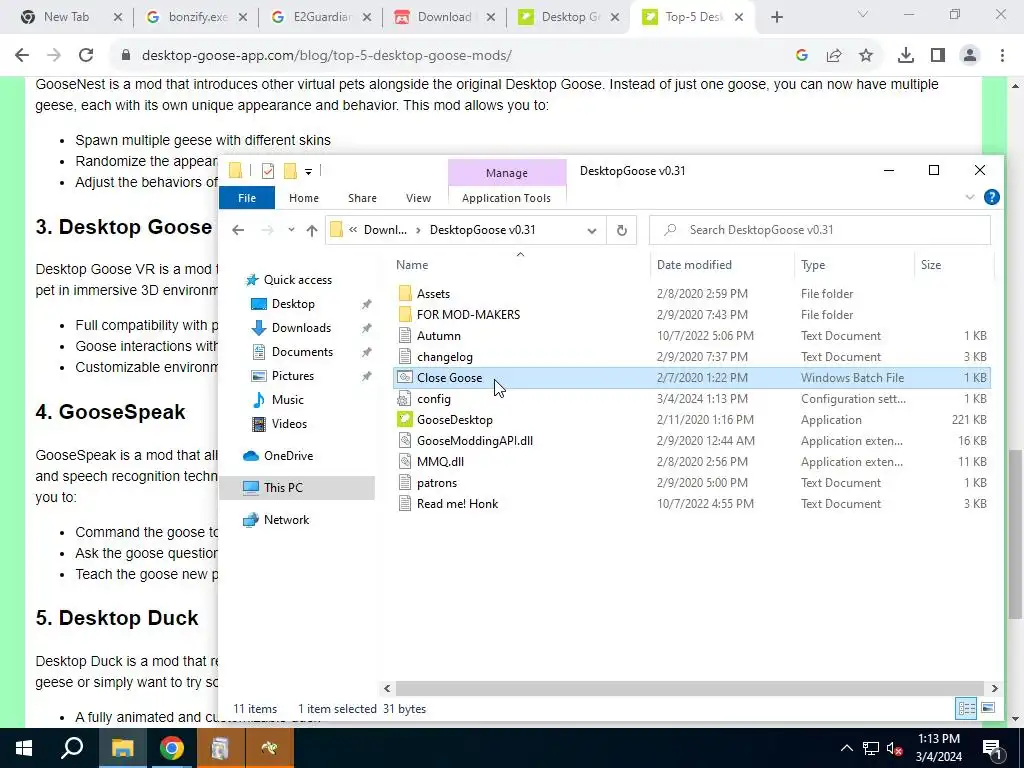Open the GooseDesktop application file
1024x768 pixels.
(x=455, y=420)
